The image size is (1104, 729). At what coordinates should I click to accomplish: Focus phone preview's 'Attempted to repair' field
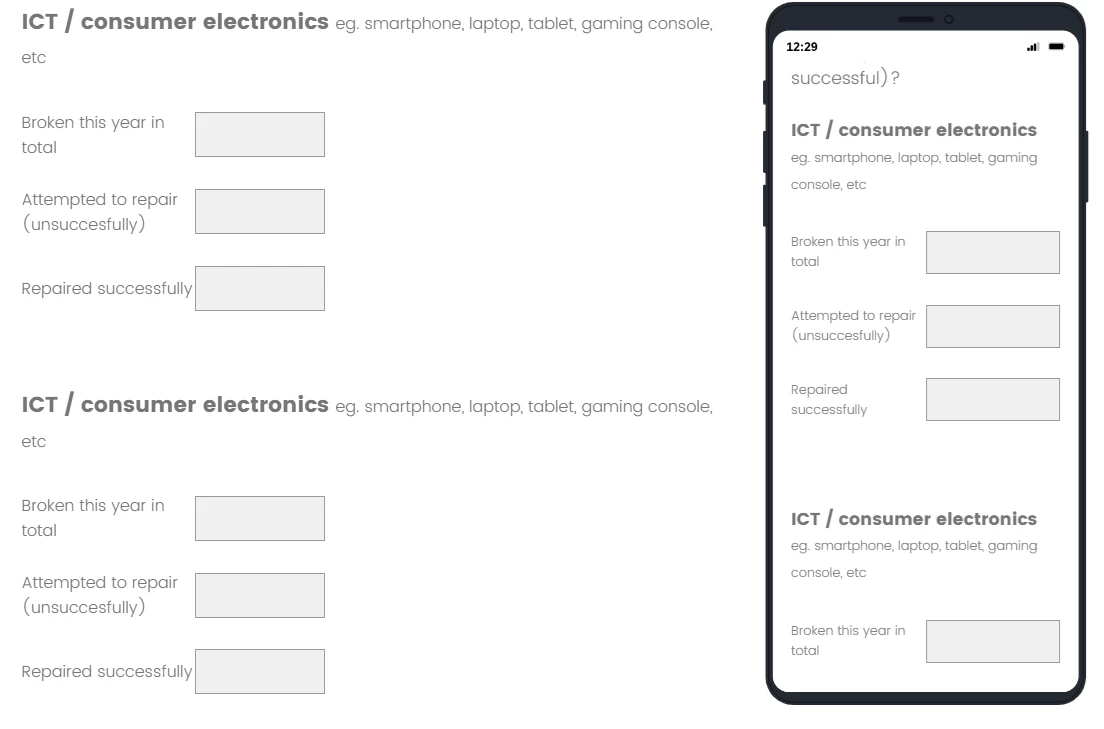point(993,326)
